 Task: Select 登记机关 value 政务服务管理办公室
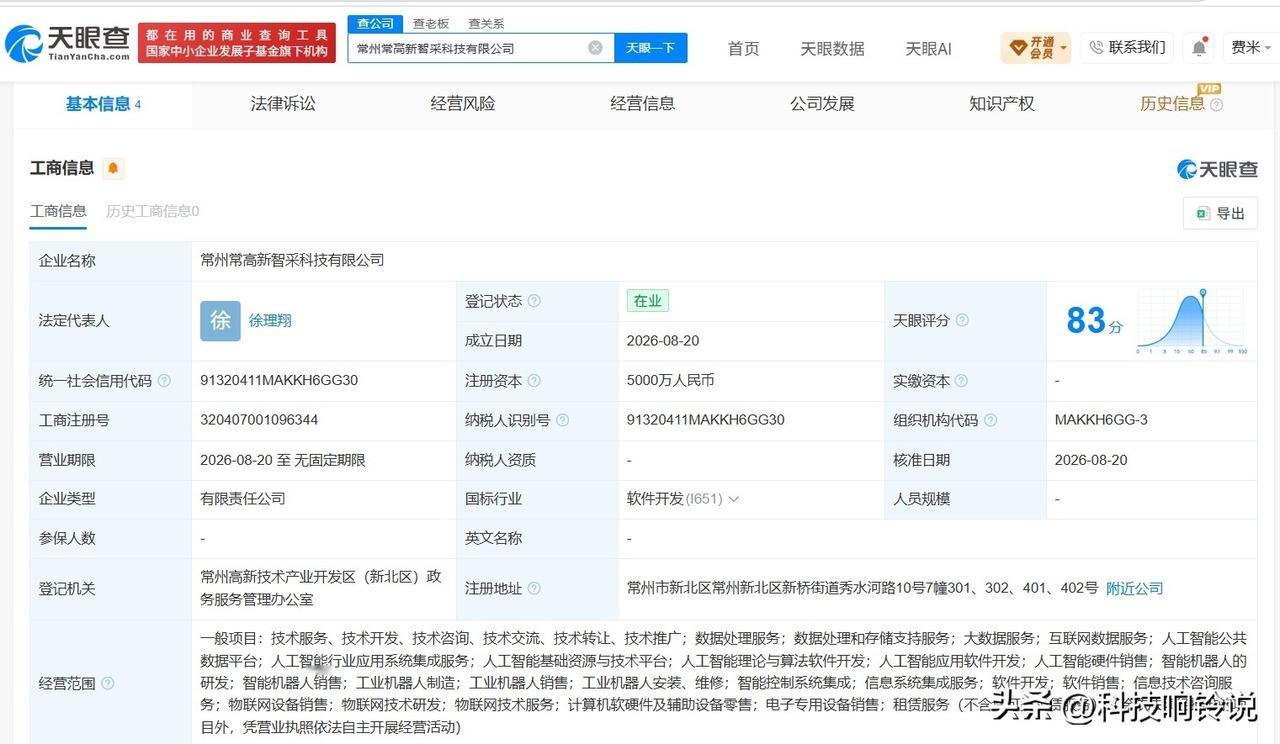pos(321,588)
